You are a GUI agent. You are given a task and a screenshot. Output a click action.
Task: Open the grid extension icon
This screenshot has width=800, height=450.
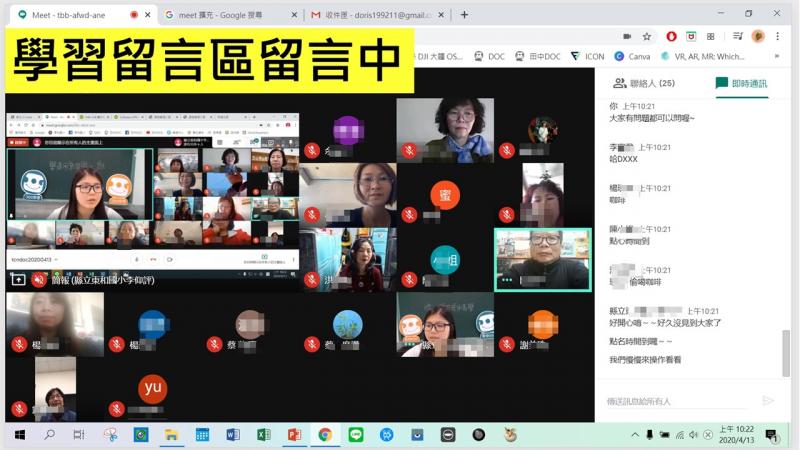click(x=710, y=36)
